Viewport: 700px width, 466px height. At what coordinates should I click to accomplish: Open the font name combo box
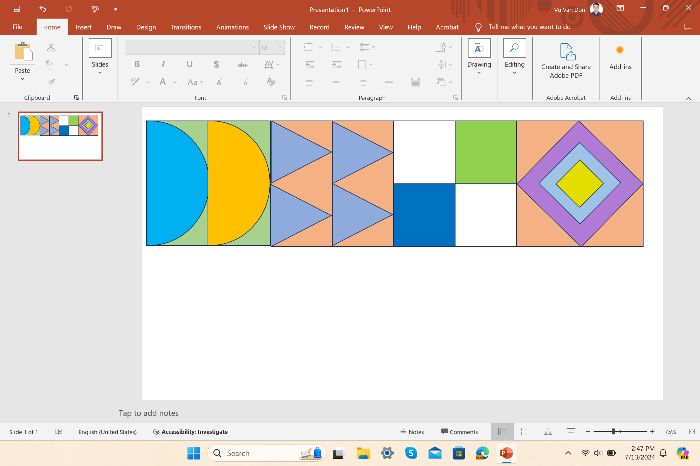192,47
